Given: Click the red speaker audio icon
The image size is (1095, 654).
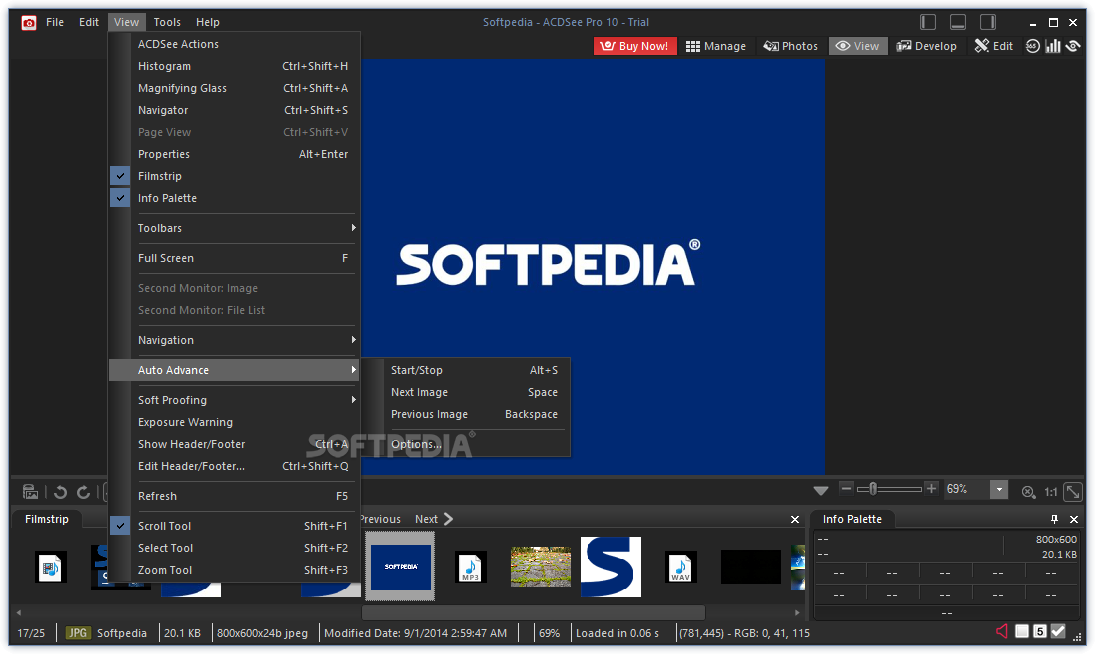Looking at the screenshot, I should [1002, 631].
